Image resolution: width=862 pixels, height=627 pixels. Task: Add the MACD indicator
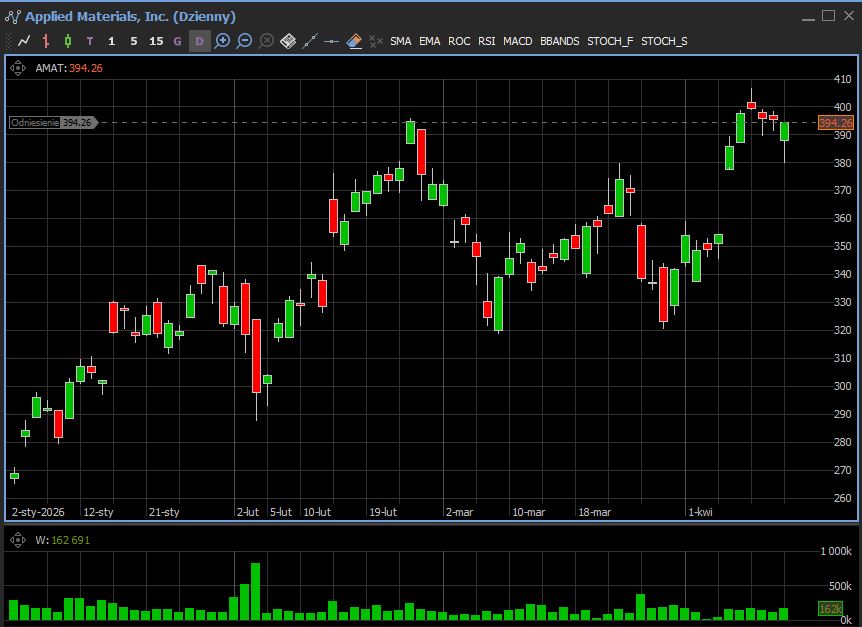pyautogui.click(x=517, y=41)
